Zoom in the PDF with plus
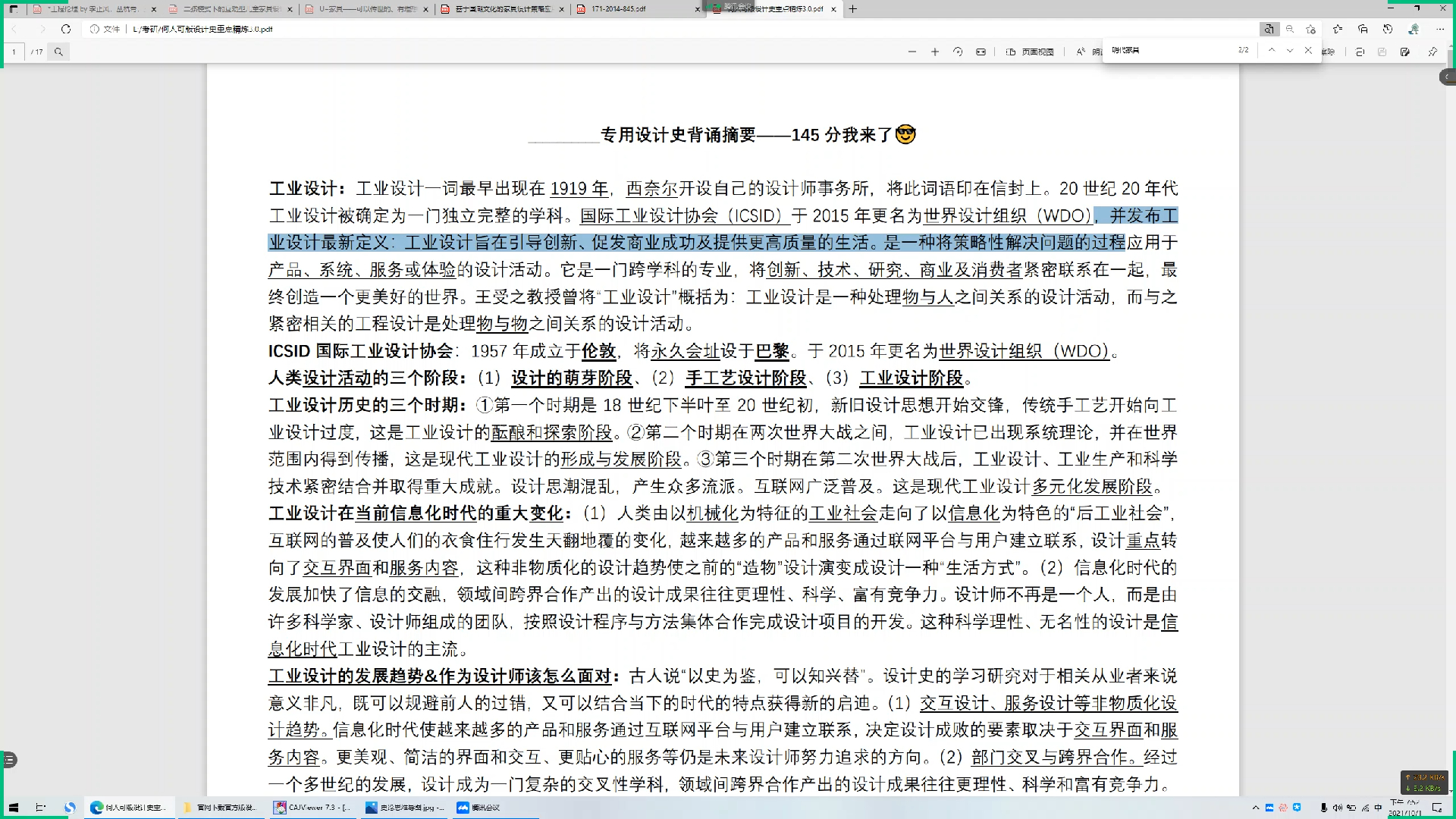 935,52
